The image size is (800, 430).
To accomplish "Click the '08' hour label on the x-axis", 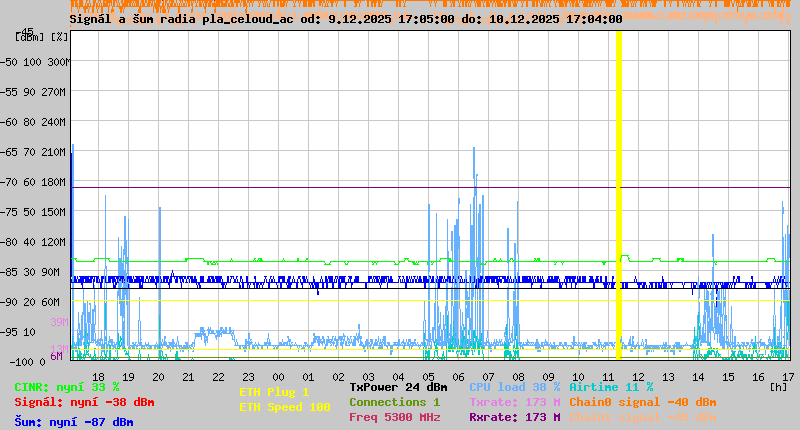I will [518, 377].
